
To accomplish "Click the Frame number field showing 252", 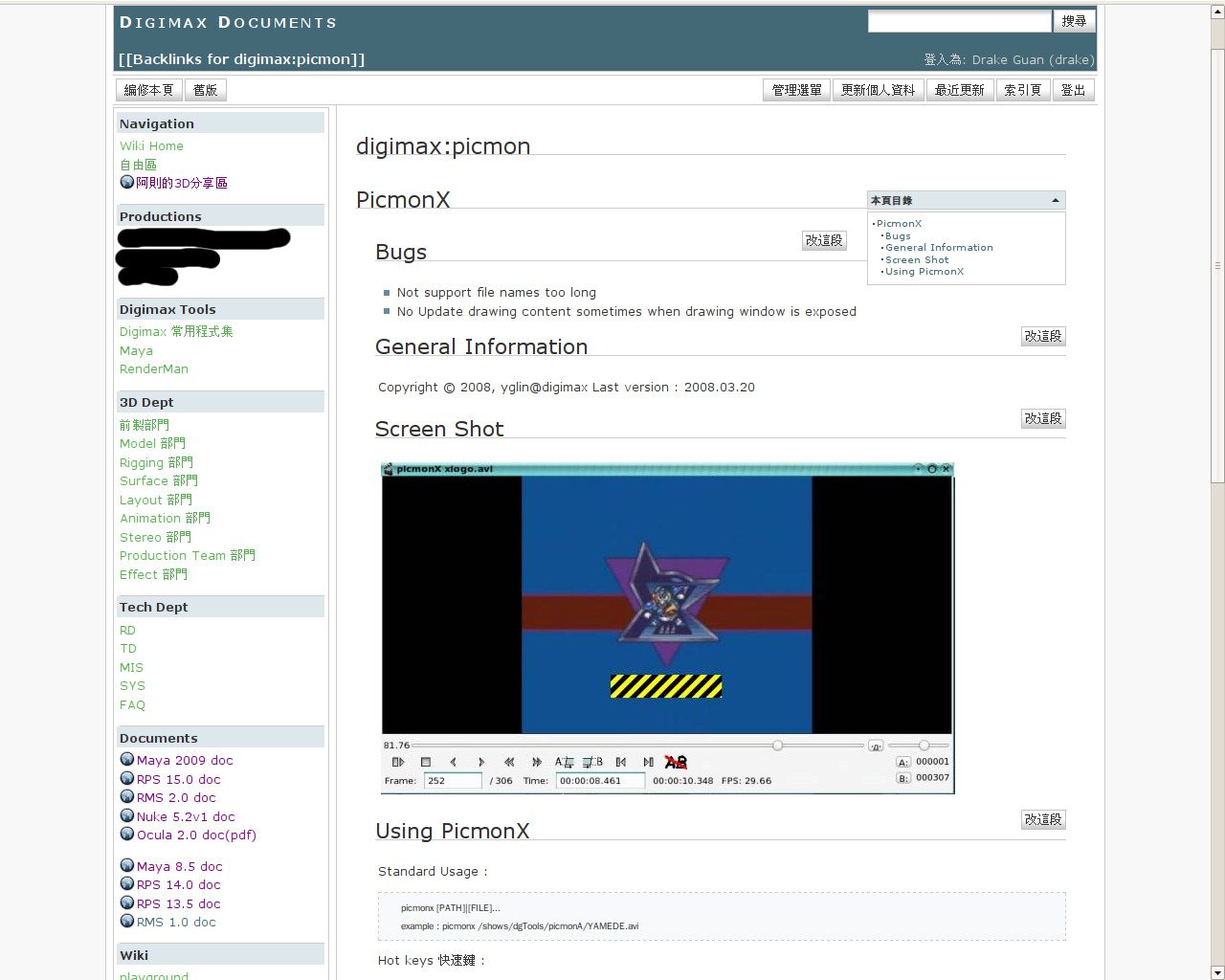I will tap(453, 781).
